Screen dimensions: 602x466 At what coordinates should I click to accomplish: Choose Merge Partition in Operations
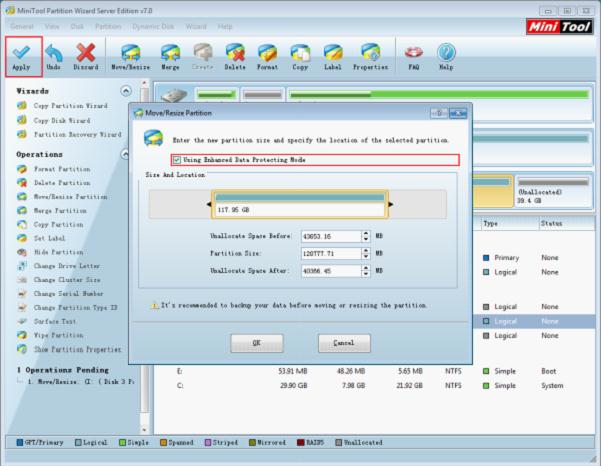tap(60, 210)
